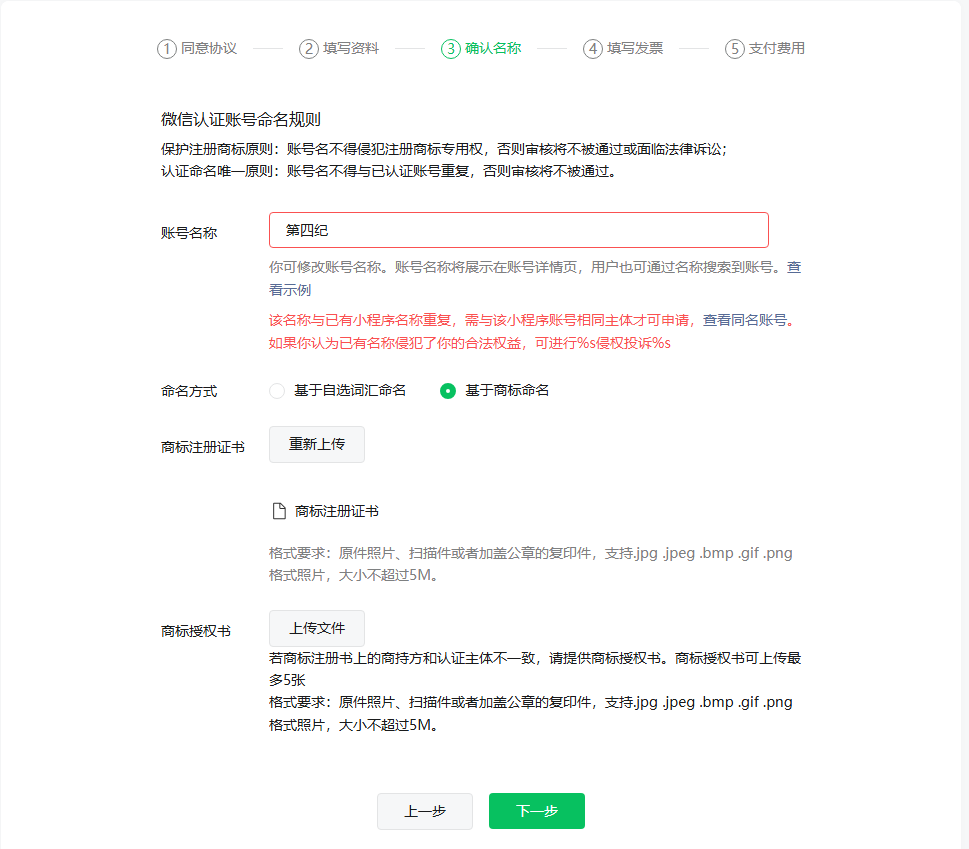Proceed with green 下一步 button
969x849 pixels.
point(536,811)
